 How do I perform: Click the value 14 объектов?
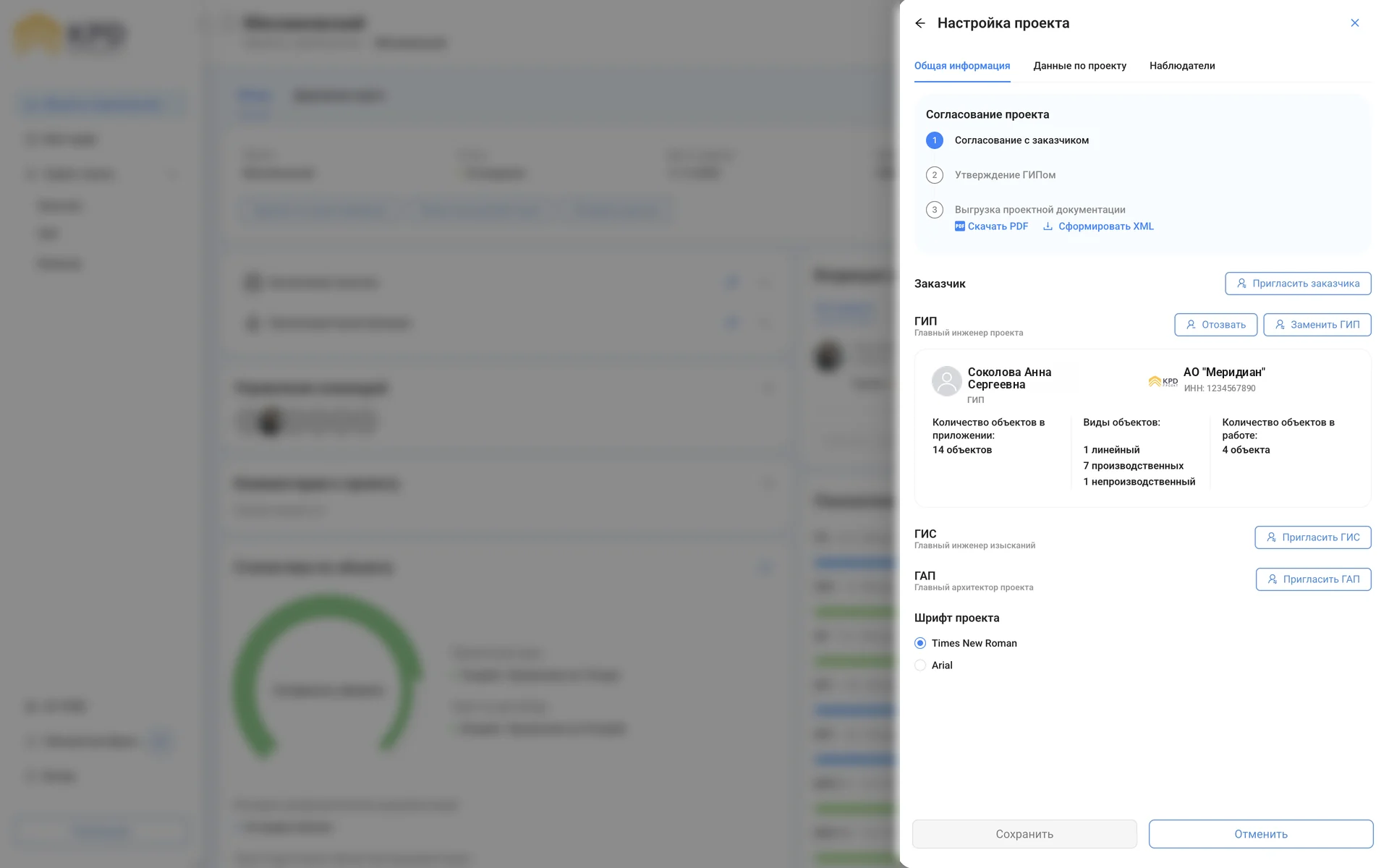962,450
